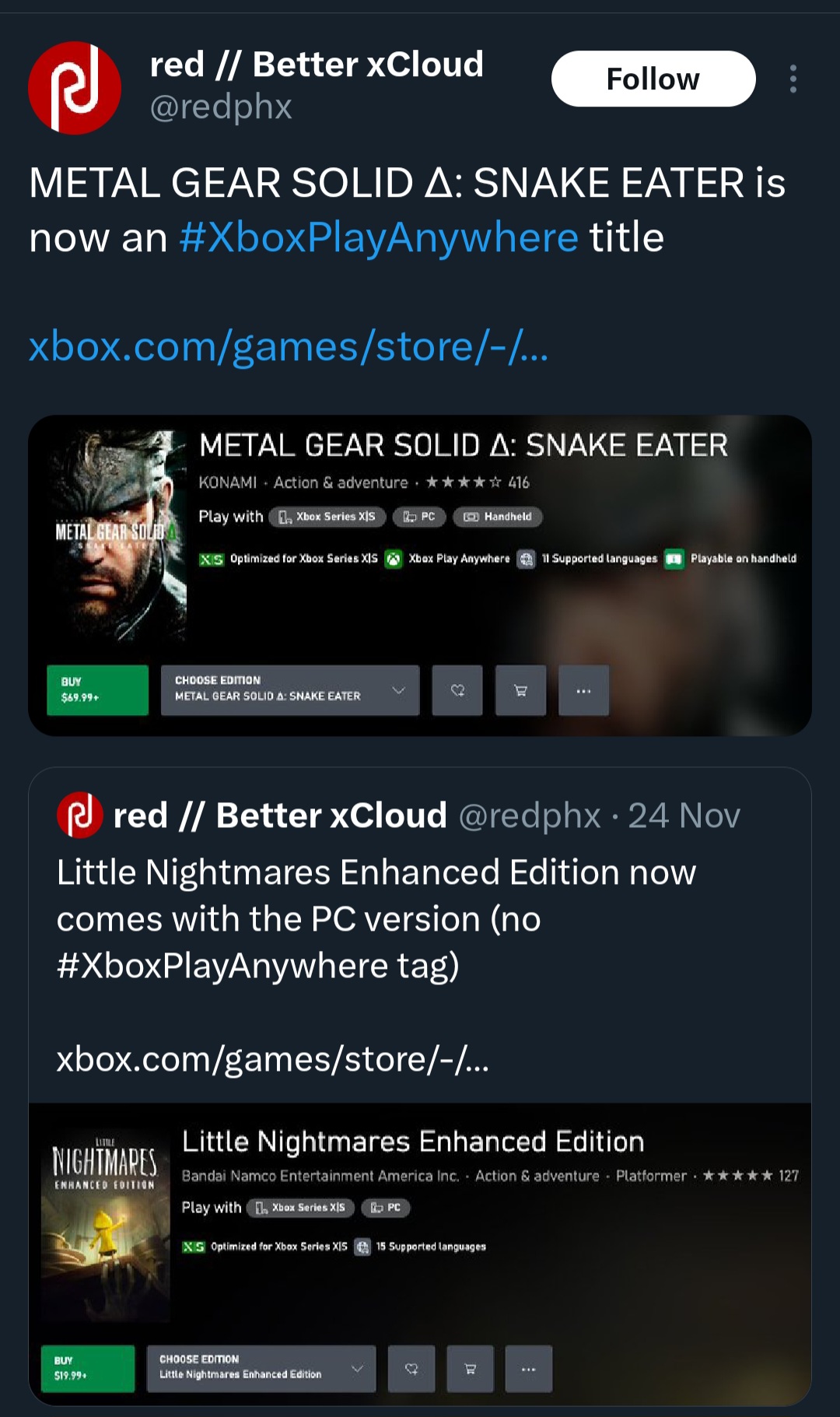Open the ellipsis menu in Metal Gear listing
Screen dimensions: 840x1417
click(583, 690)
